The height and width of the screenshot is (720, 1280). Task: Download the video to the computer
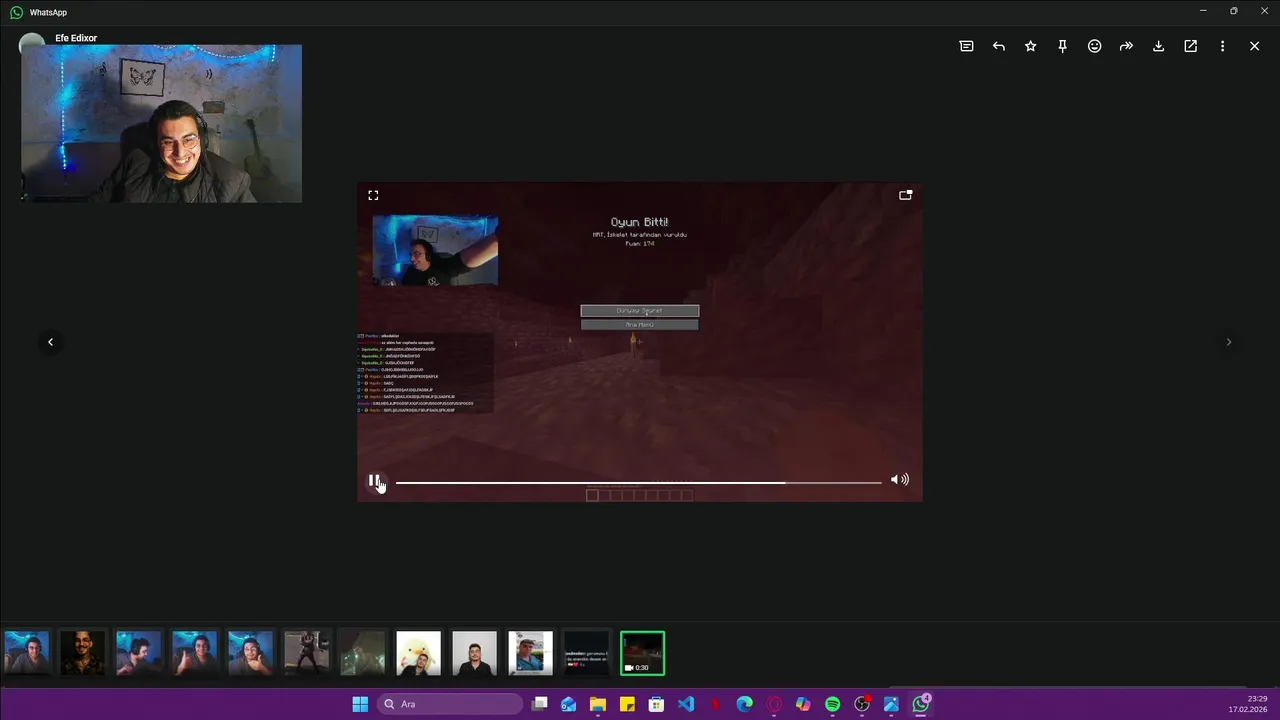point(1158,46)
